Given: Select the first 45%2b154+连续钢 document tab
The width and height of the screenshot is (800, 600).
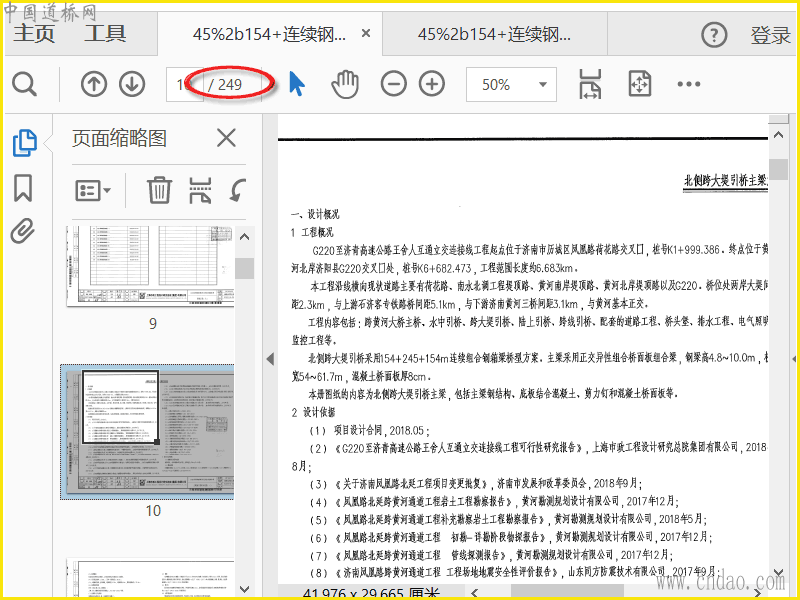Looking at the screenshot, I should tap(269, 34).
